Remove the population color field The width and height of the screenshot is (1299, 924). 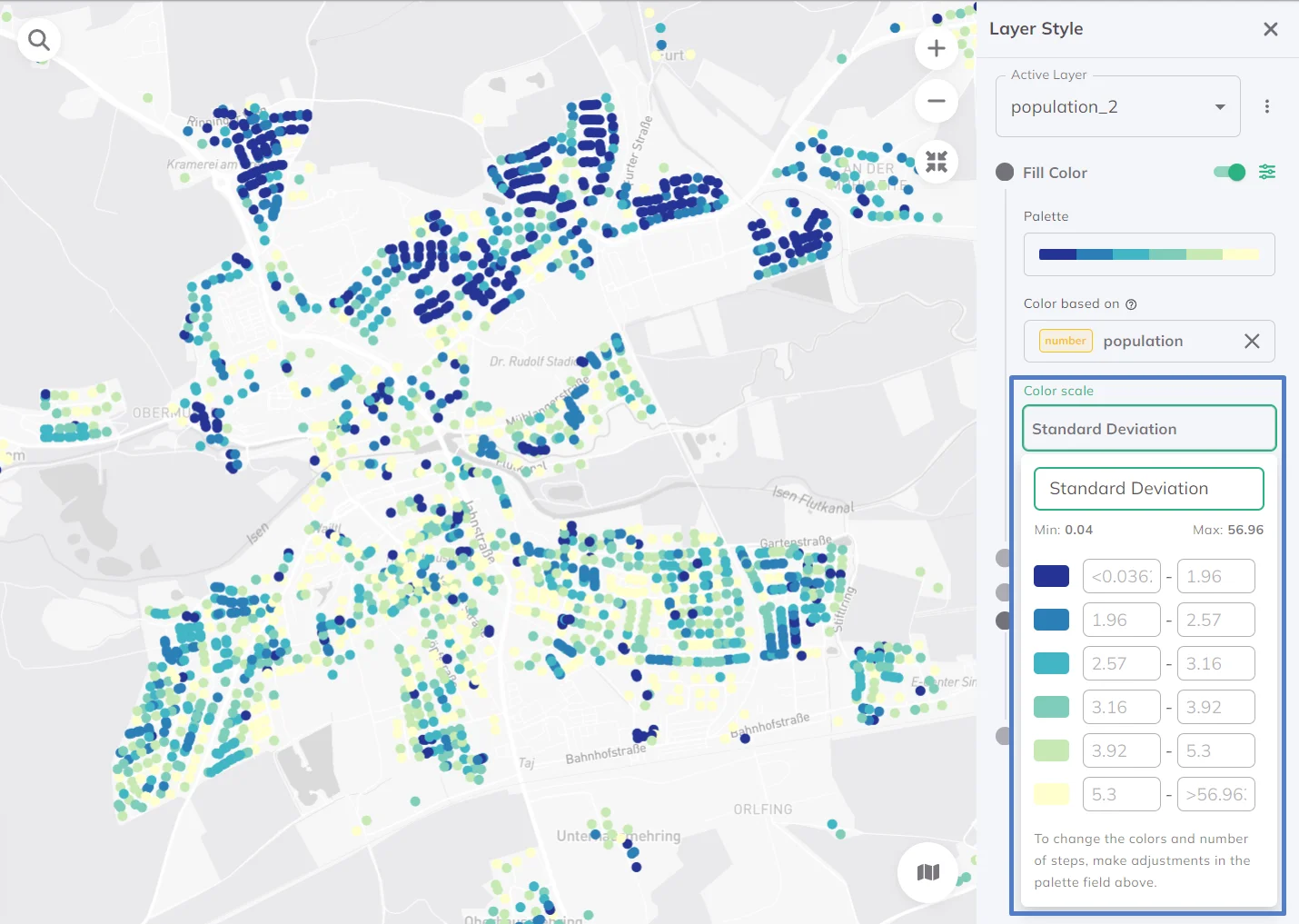point(1252,341)
